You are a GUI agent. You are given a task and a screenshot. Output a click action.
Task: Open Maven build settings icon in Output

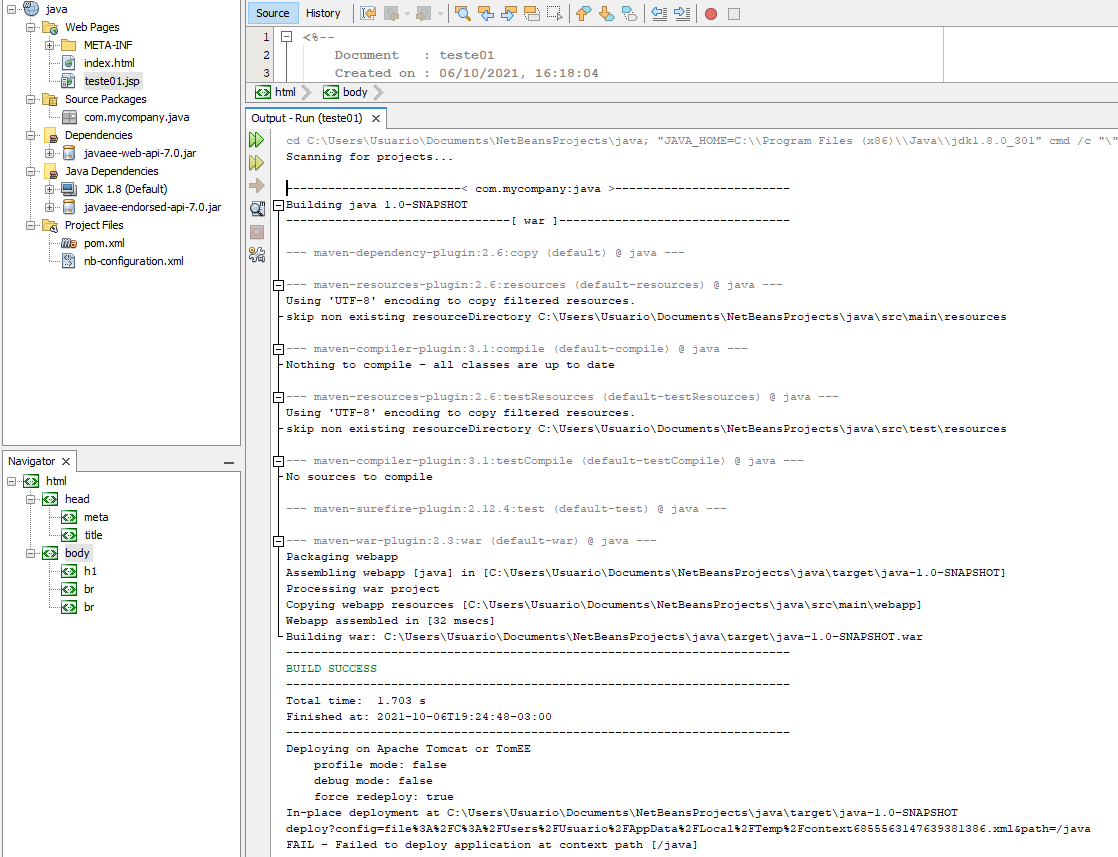(x=257, y=255)
